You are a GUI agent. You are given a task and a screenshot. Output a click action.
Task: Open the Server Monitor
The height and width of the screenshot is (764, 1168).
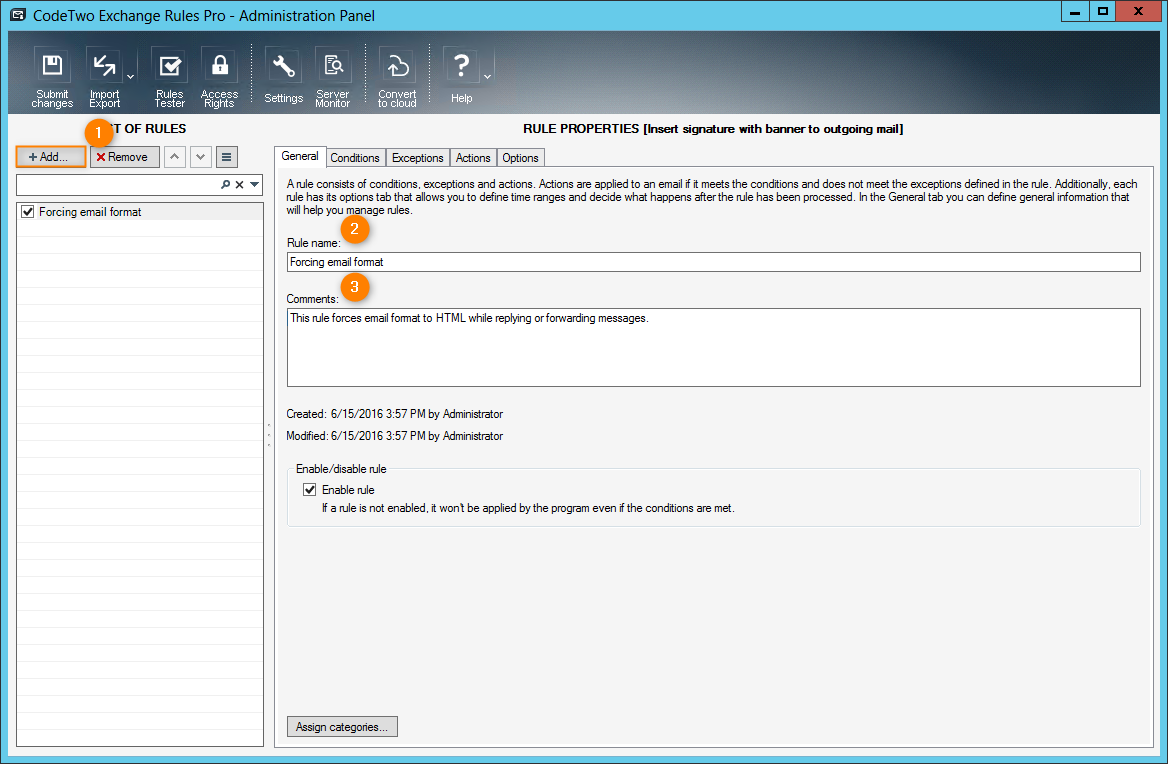pyautogui.click(x=332, y=77)
